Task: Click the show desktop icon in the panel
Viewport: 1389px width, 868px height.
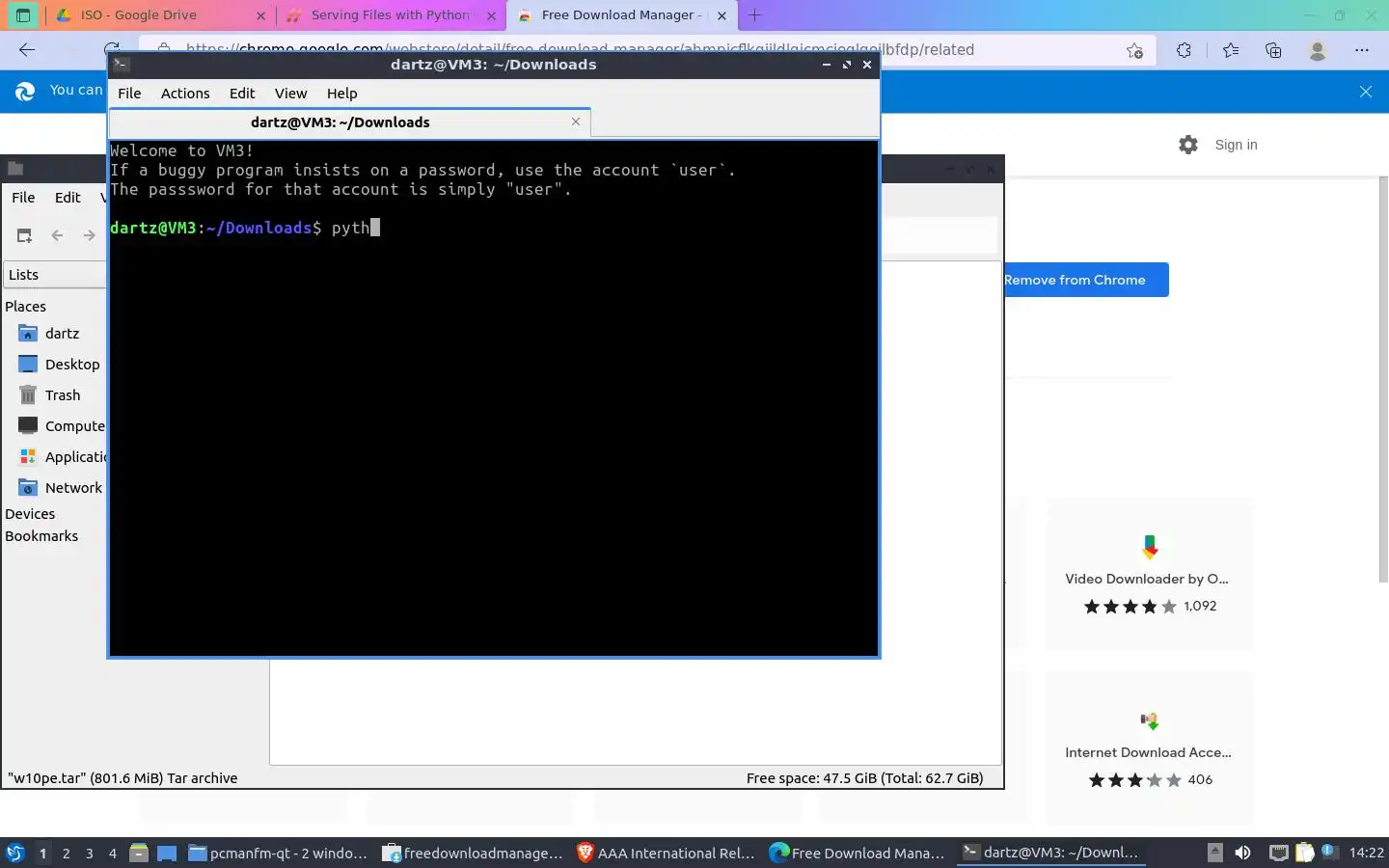Action: pos(167,853)
